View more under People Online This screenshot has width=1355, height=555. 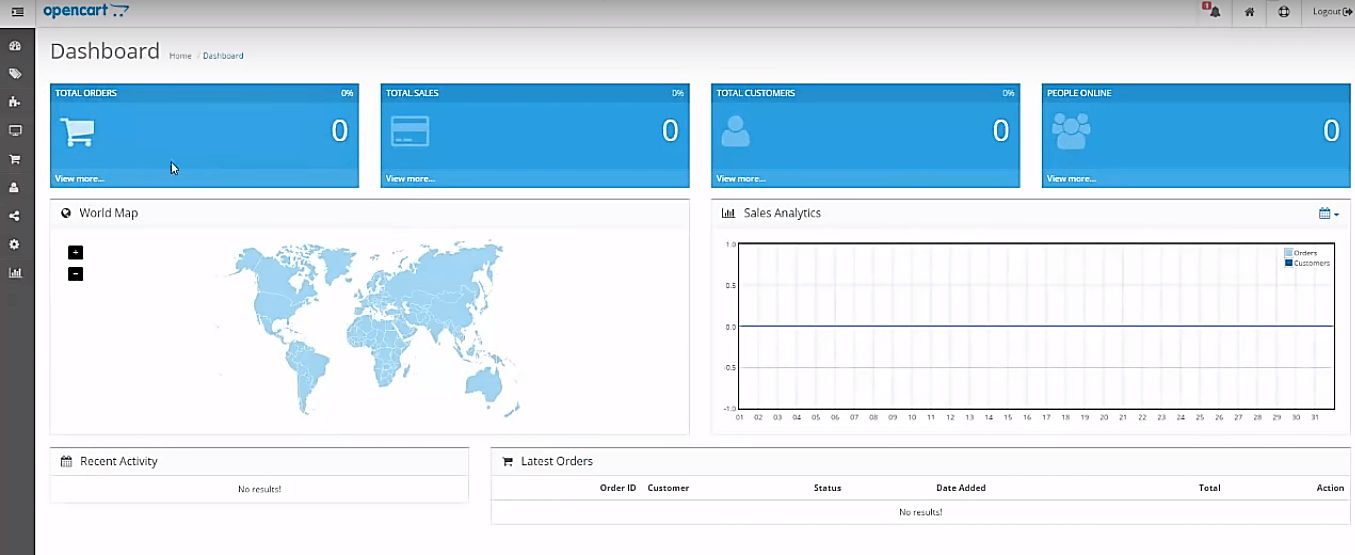coord(1071,178)
